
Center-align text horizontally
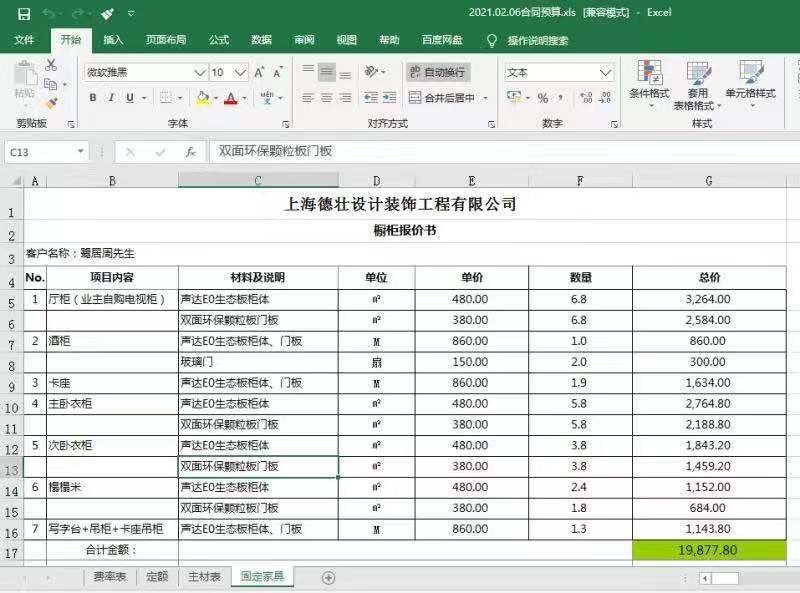click(x=326, y=98)
